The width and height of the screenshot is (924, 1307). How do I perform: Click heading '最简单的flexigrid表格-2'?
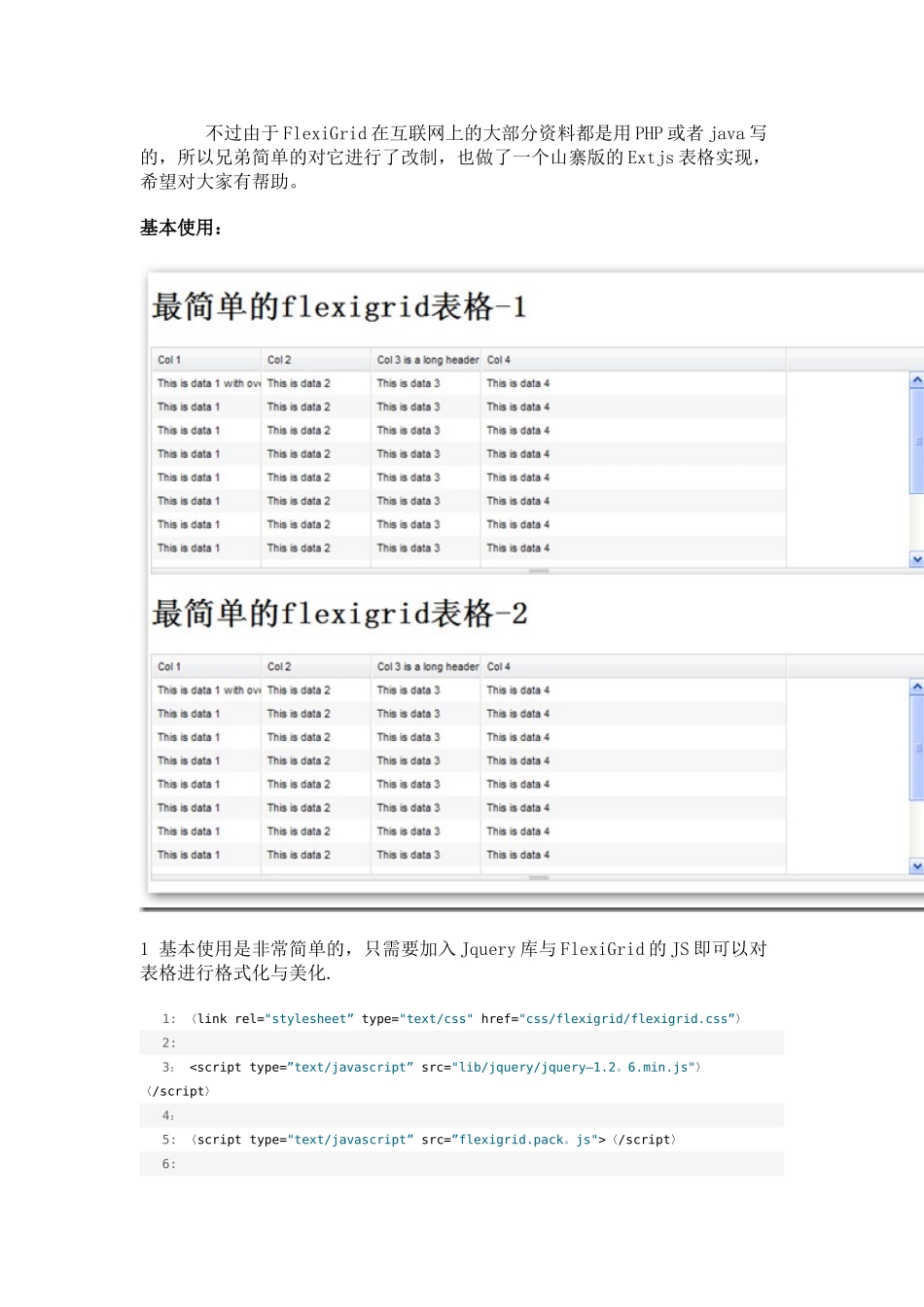(339, 614)
